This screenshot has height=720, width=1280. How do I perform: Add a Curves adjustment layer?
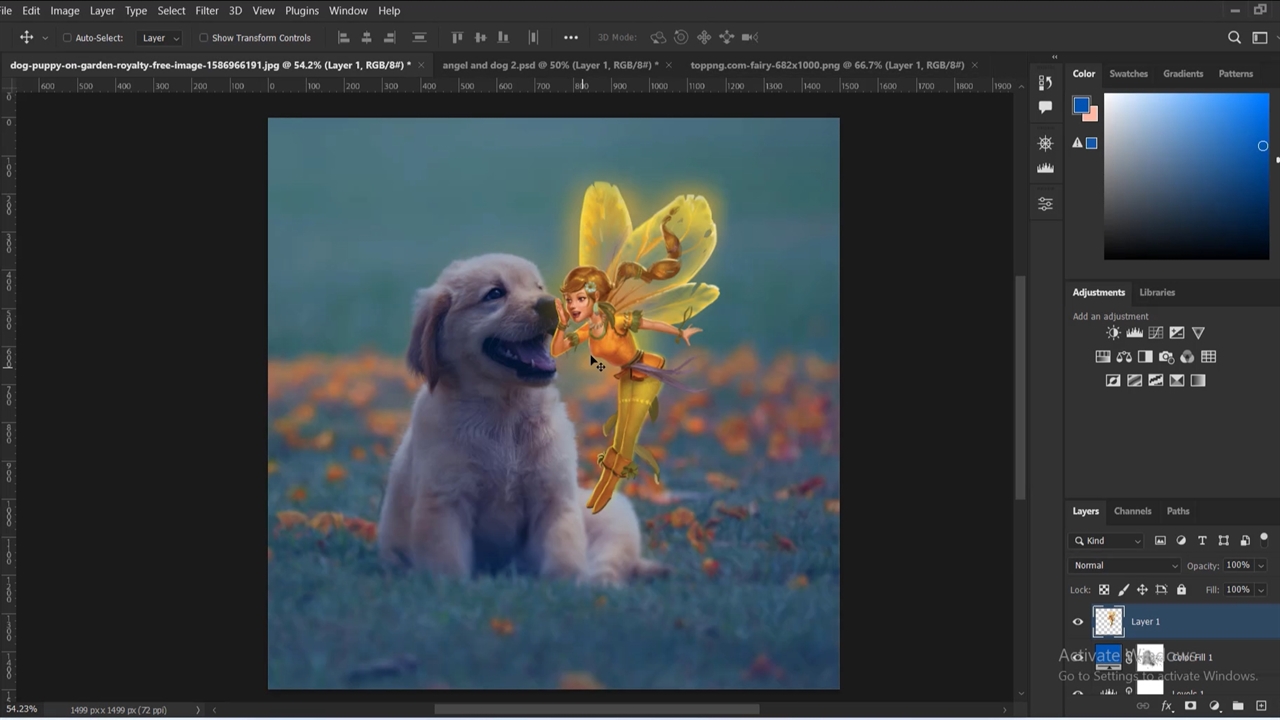[1155, 333]
